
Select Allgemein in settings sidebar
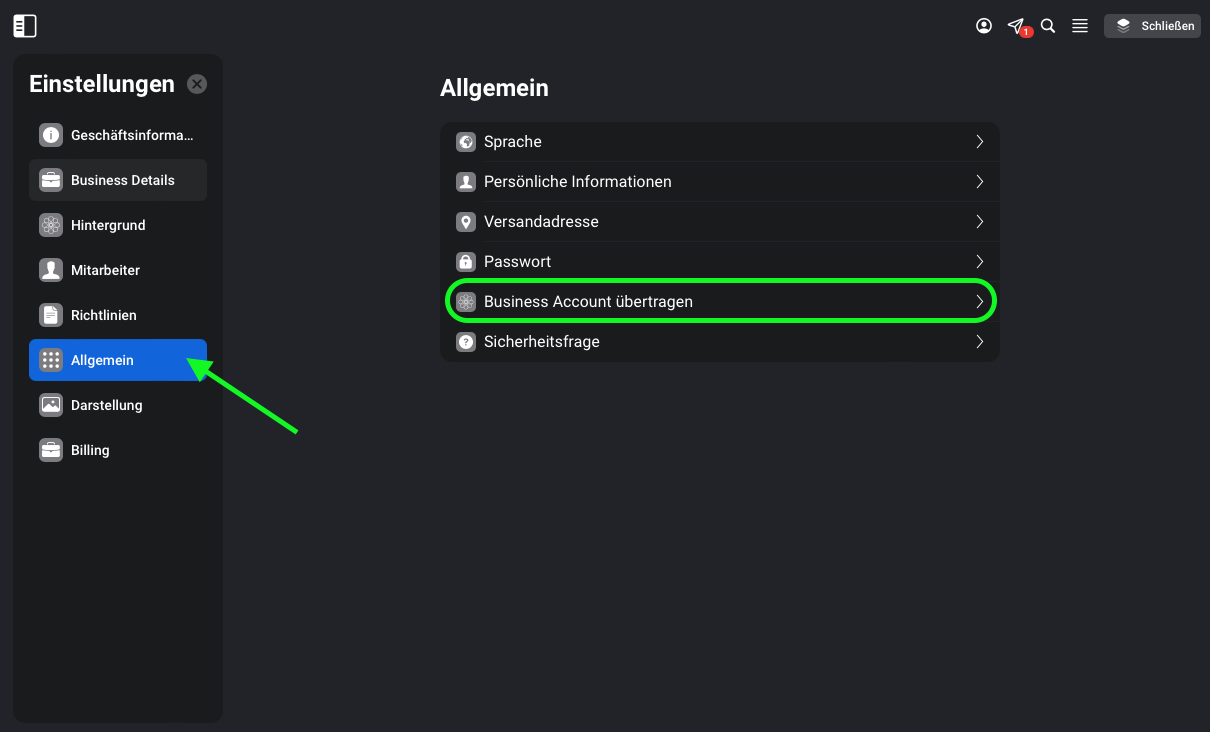point(118,360)
